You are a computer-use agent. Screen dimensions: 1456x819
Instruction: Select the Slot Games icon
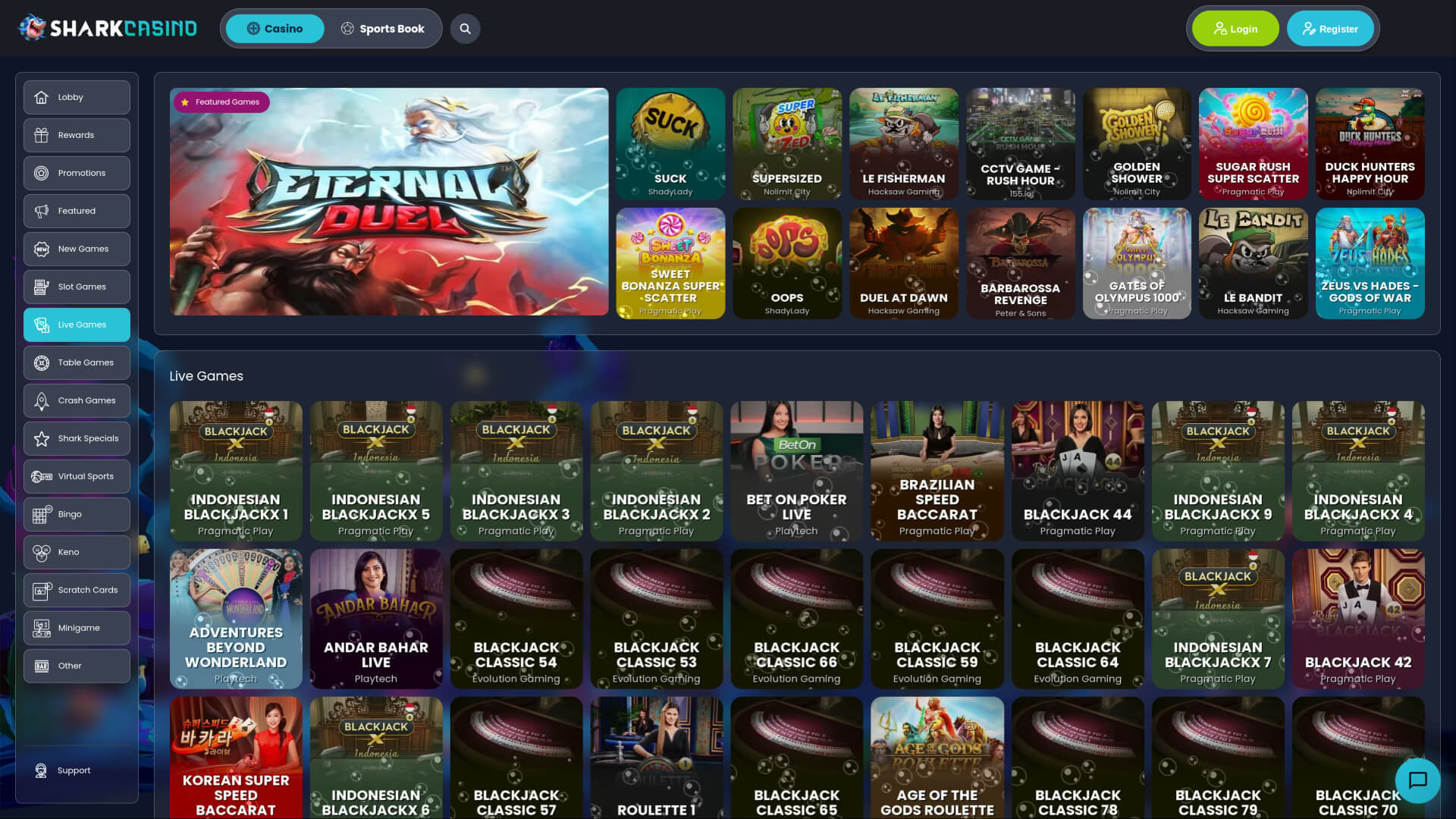(42, 287)
